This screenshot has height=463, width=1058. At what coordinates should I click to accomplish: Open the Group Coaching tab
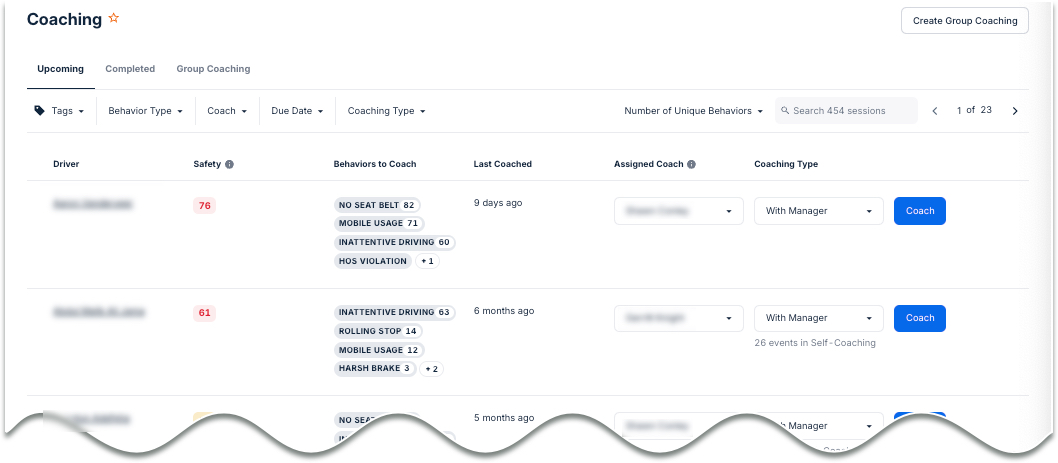tap(213, 69)
